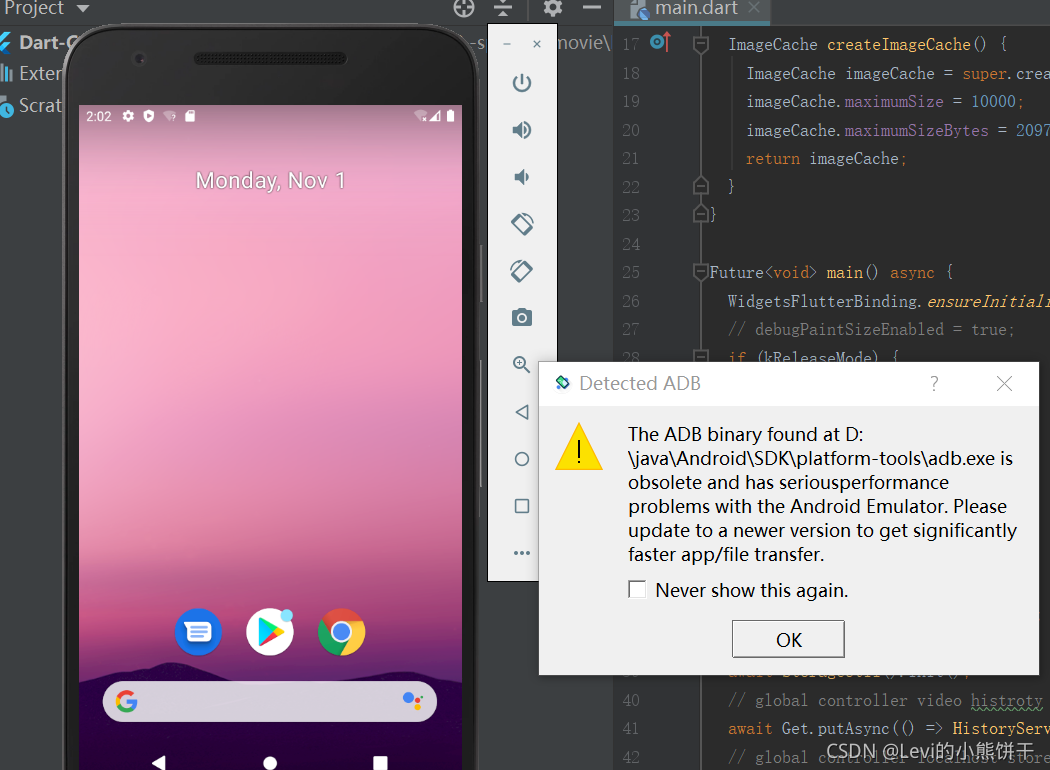Tap the Google search bar on phone
This screenshot has height=770, width=1050.
point(270,701)
